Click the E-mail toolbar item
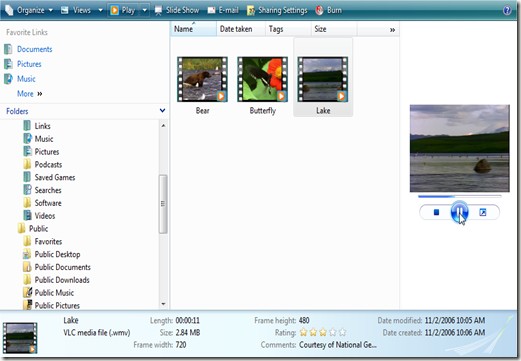This screenshot has width=521, height=361. [223, 10]
